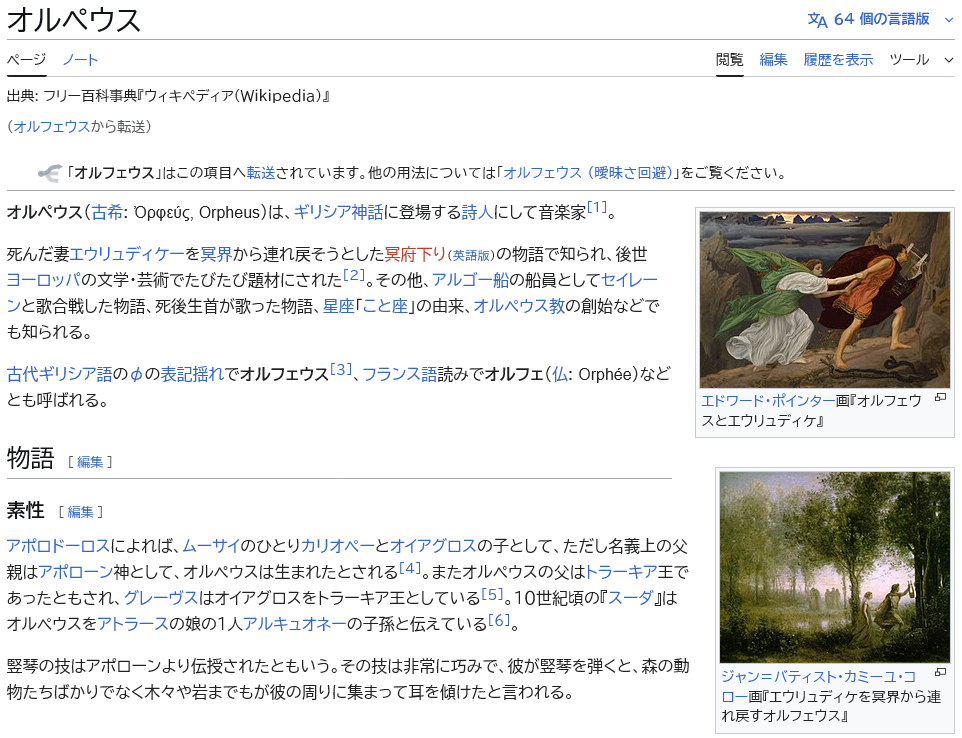962x738 pixels.
Task: Select the 閲覧 tab
Action: (729, 60)
